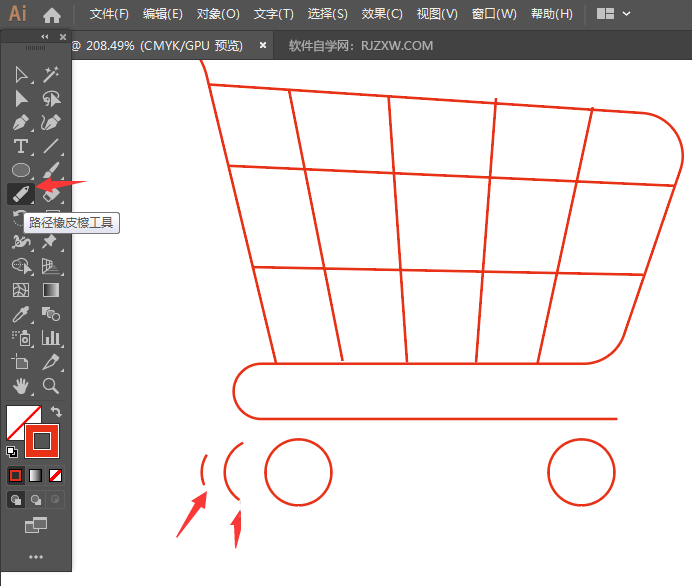
Task: Open the 文件(F) menu
Action: (x=109, y=14)
